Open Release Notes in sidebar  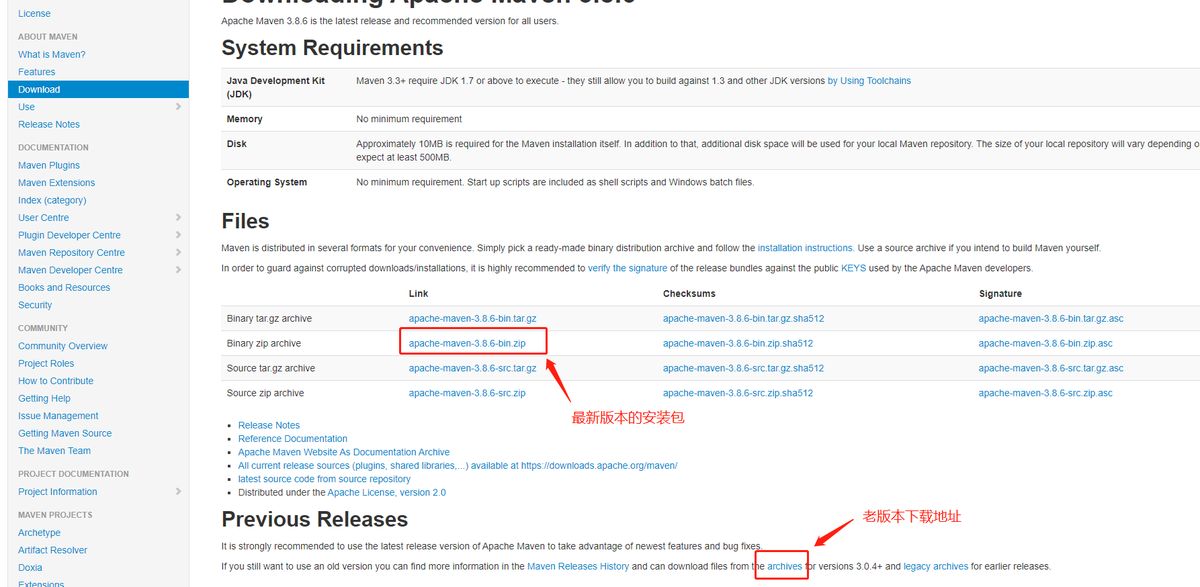click(49, 125)
